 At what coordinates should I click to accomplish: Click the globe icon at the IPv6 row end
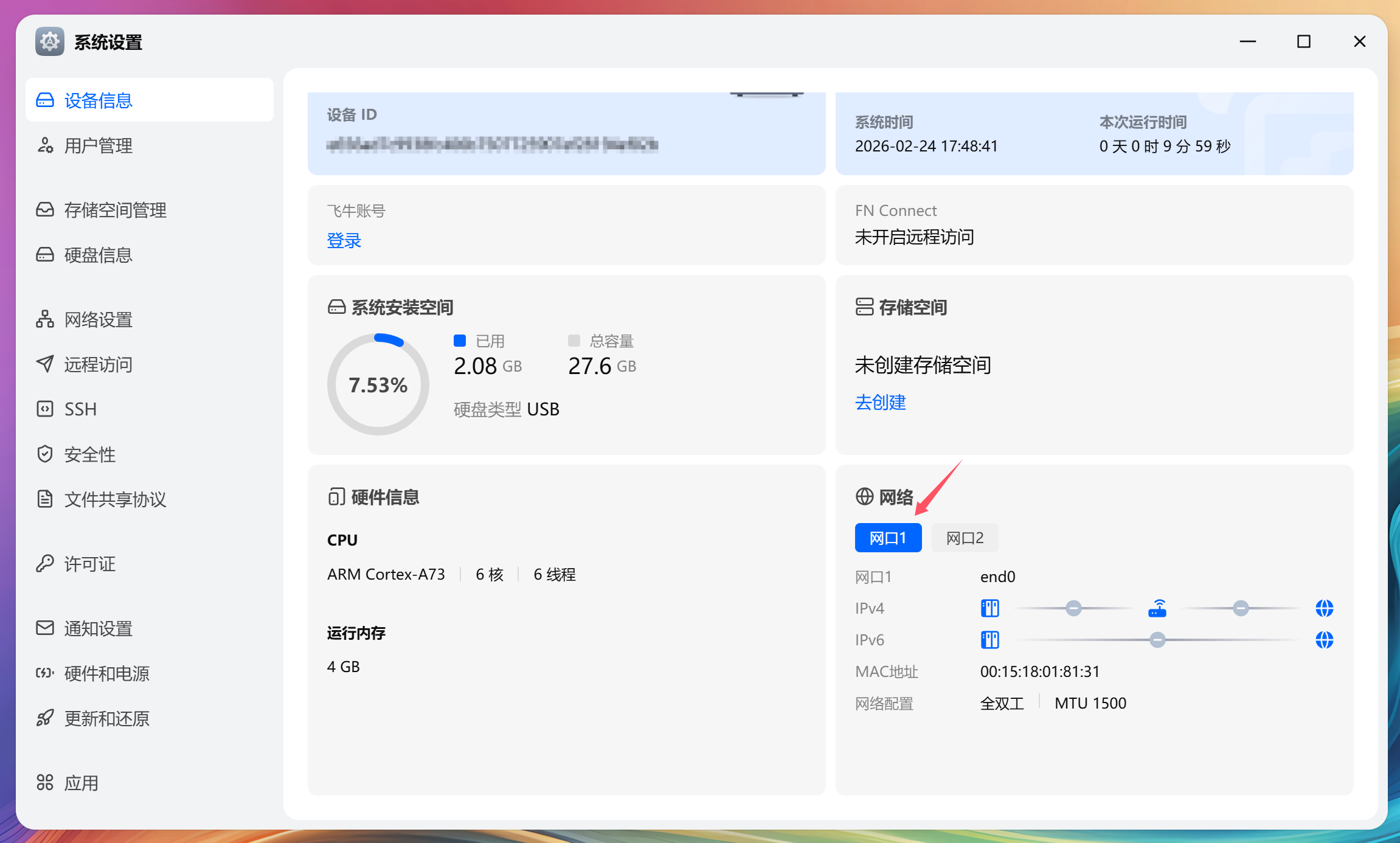point(1324,639)
